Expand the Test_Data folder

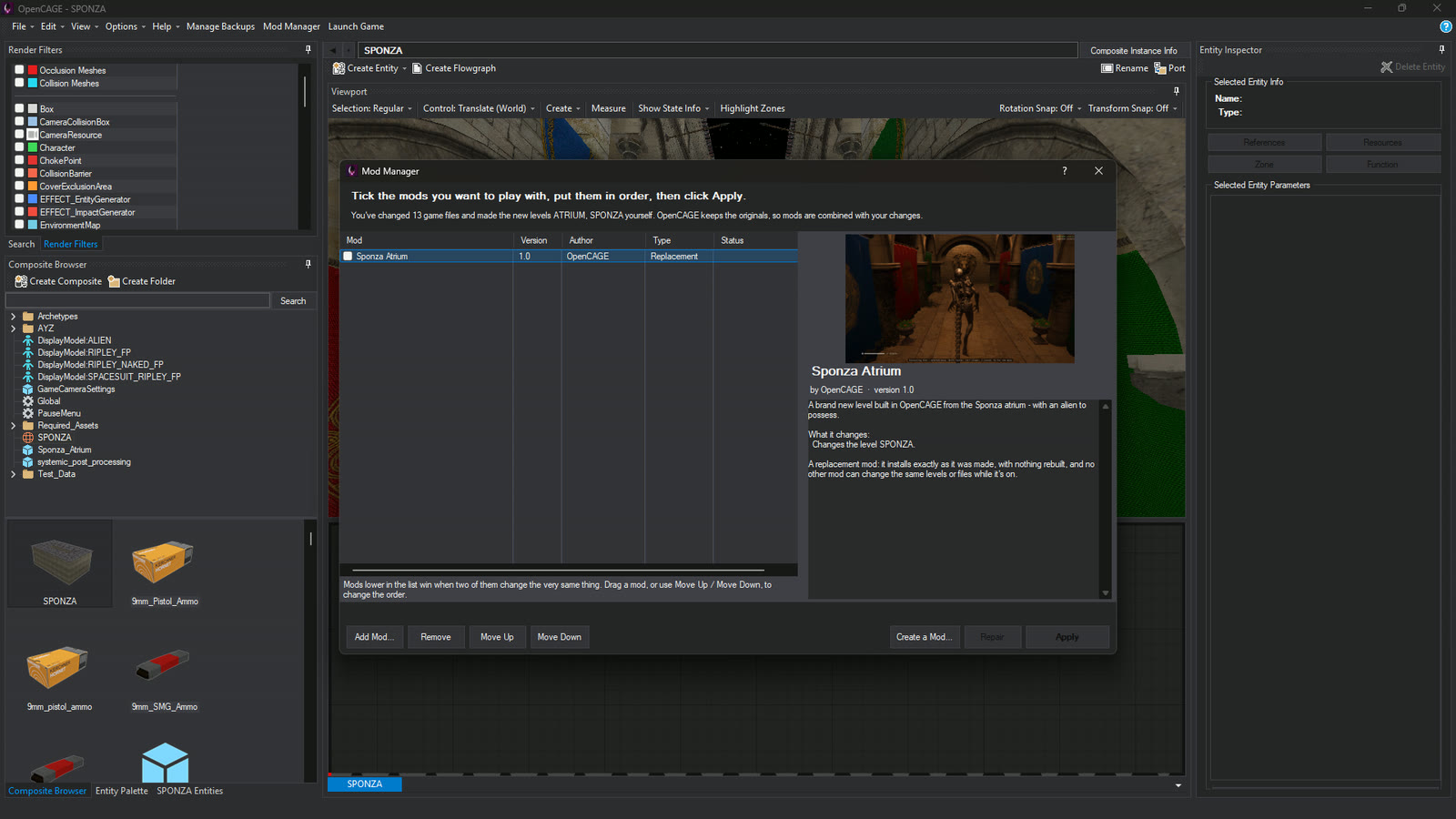[x=13, y=474]
